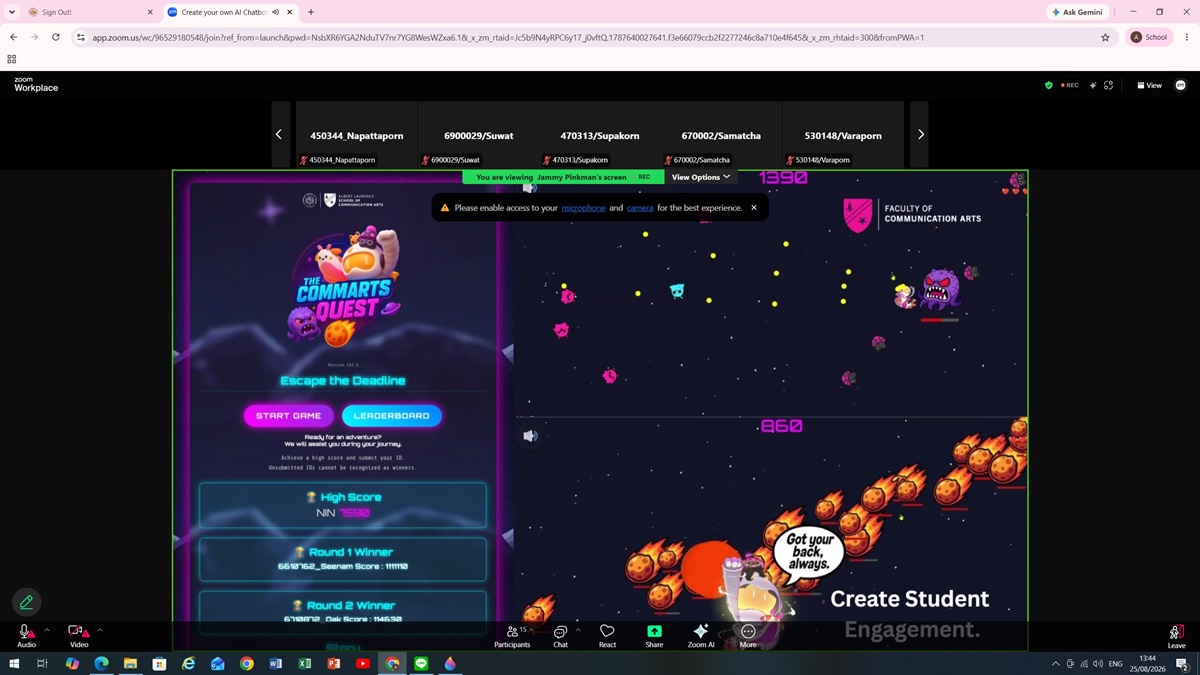The image size is (1200, 675).
Task: Open Zoom profile avatar menu
Action: pos(1180,86)
